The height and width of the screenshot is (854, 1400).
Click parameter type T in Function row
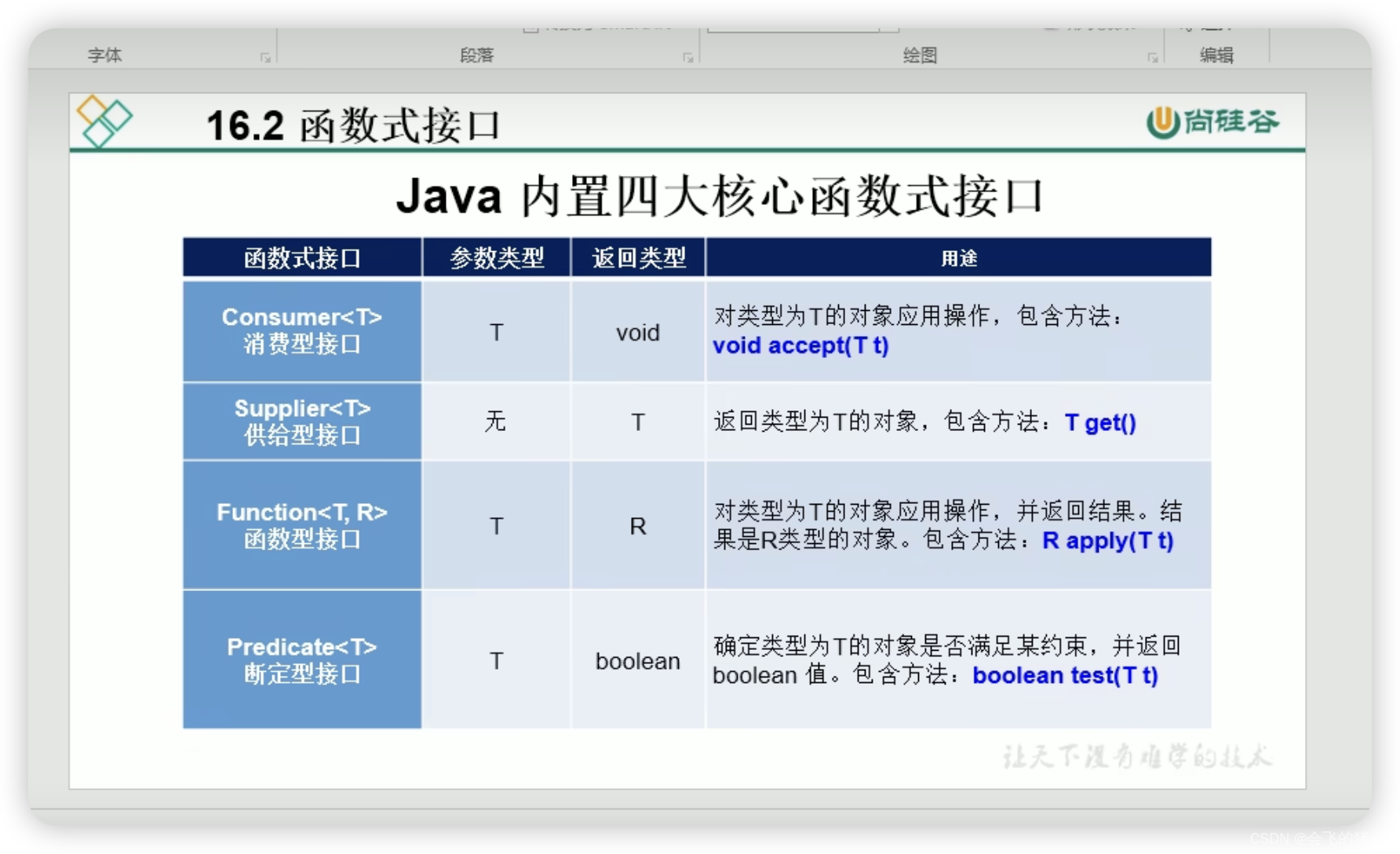(x=497, y=525)
